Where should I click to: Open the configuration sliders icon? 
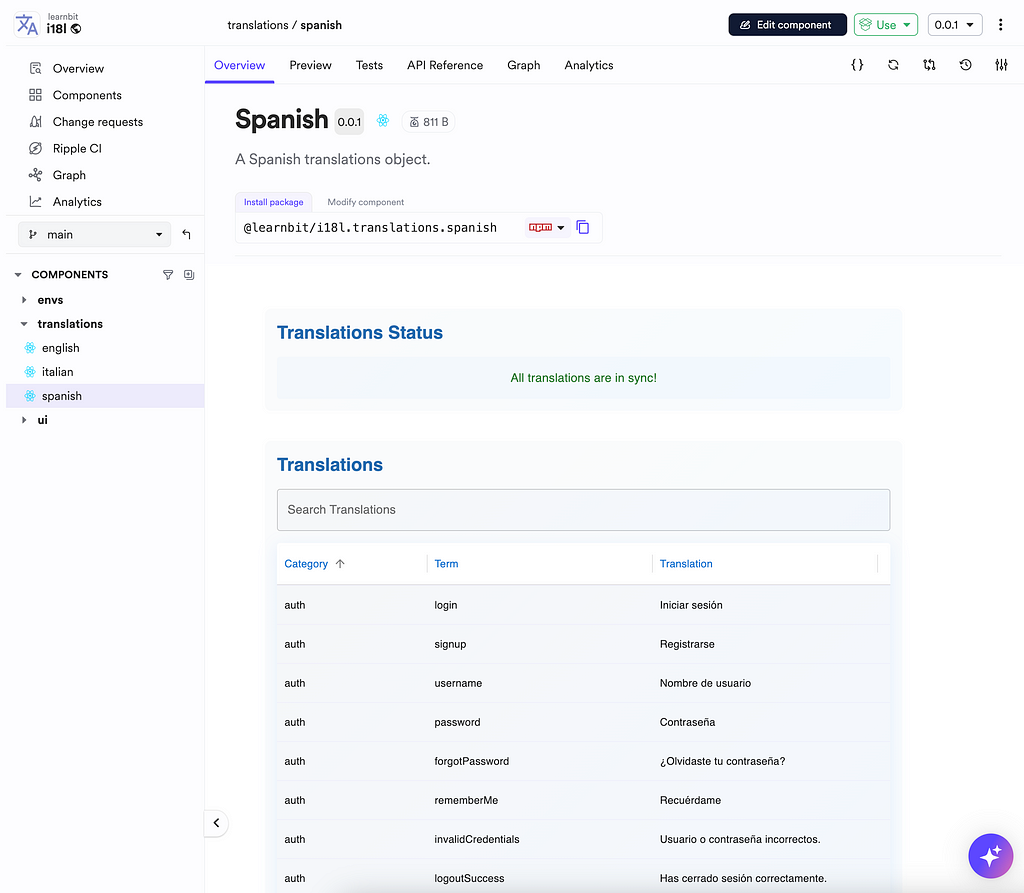point(1001,65)
